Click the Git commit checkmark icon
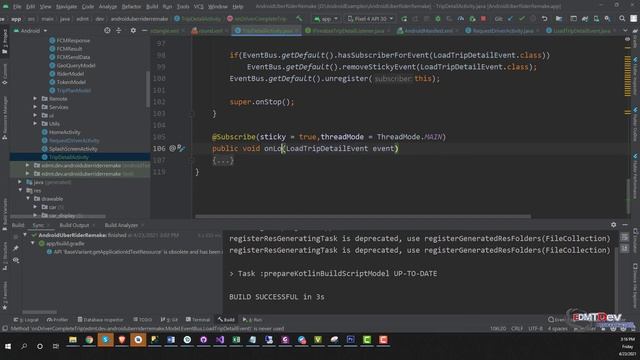 pyautogui.click(x=522, y=19)
